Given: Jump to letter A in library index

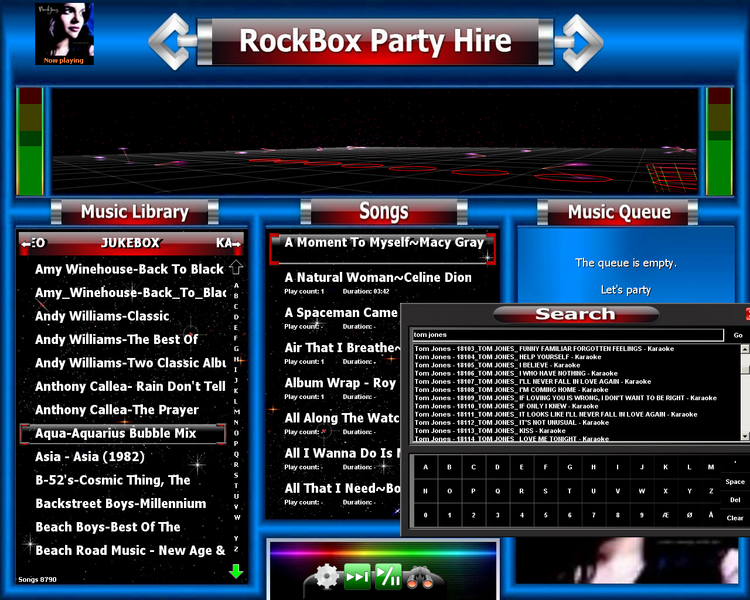Looking at the screenshot, I should [236, 285].
